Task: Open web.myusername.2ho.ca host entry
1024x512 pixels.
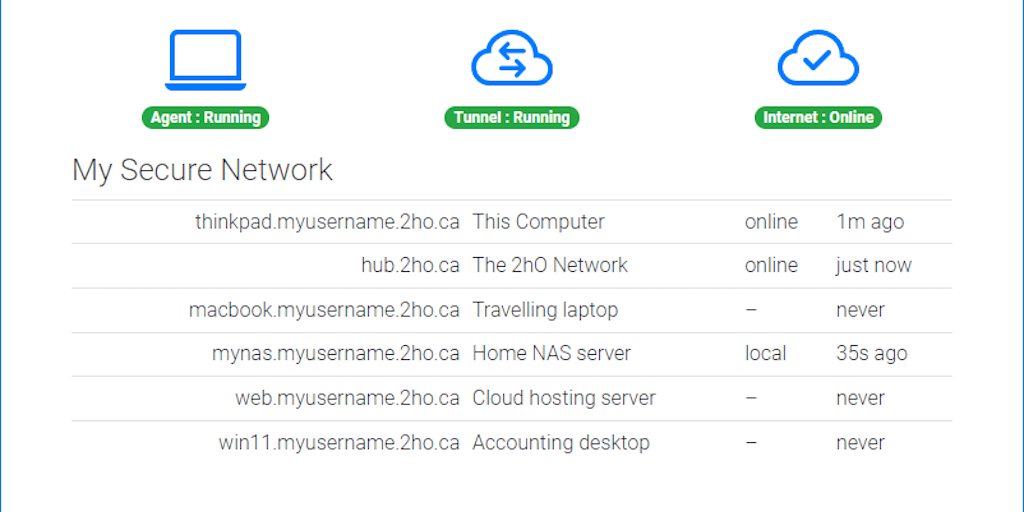Action: [347, 398]
